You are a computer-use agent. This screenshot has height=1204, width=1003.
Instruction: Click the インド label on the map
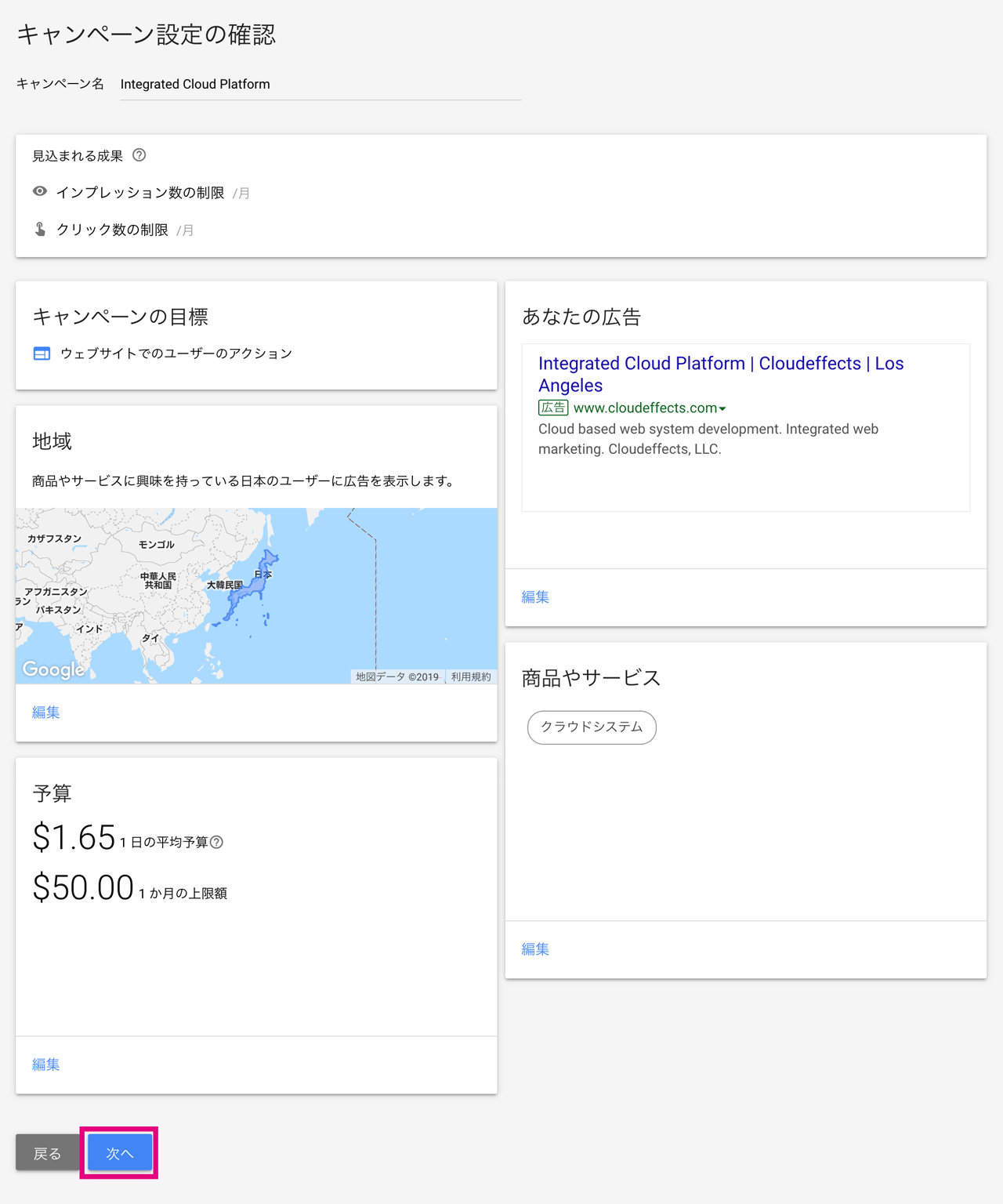click(89, 629)
